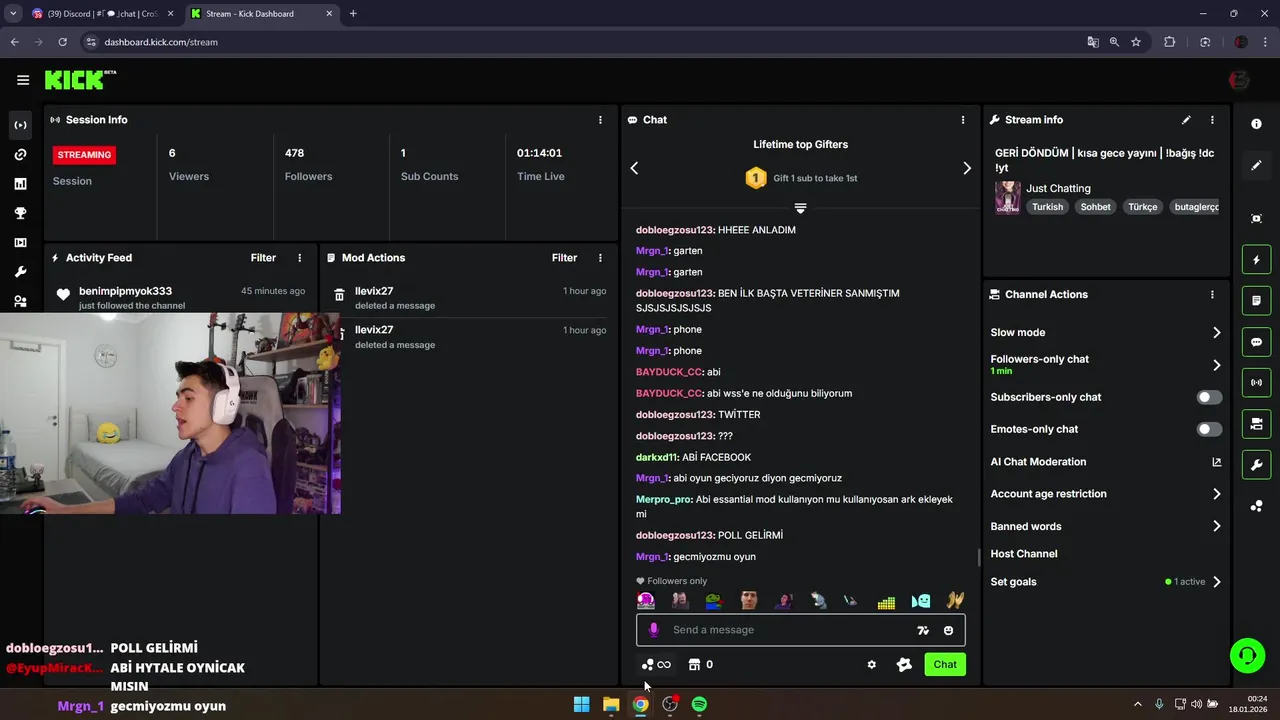The width and height of the screenshot is (1280, 720).
Task: Toggle the broadcast Session Info widget icon
Action: 1256,383
